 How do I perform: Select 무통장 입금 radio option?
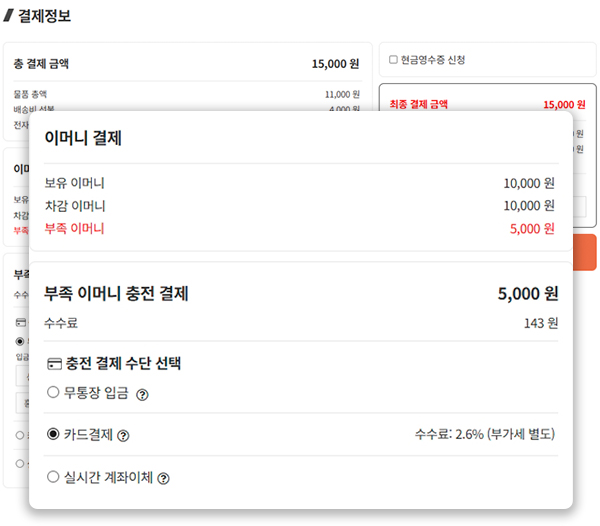click(x=53, y=393)
